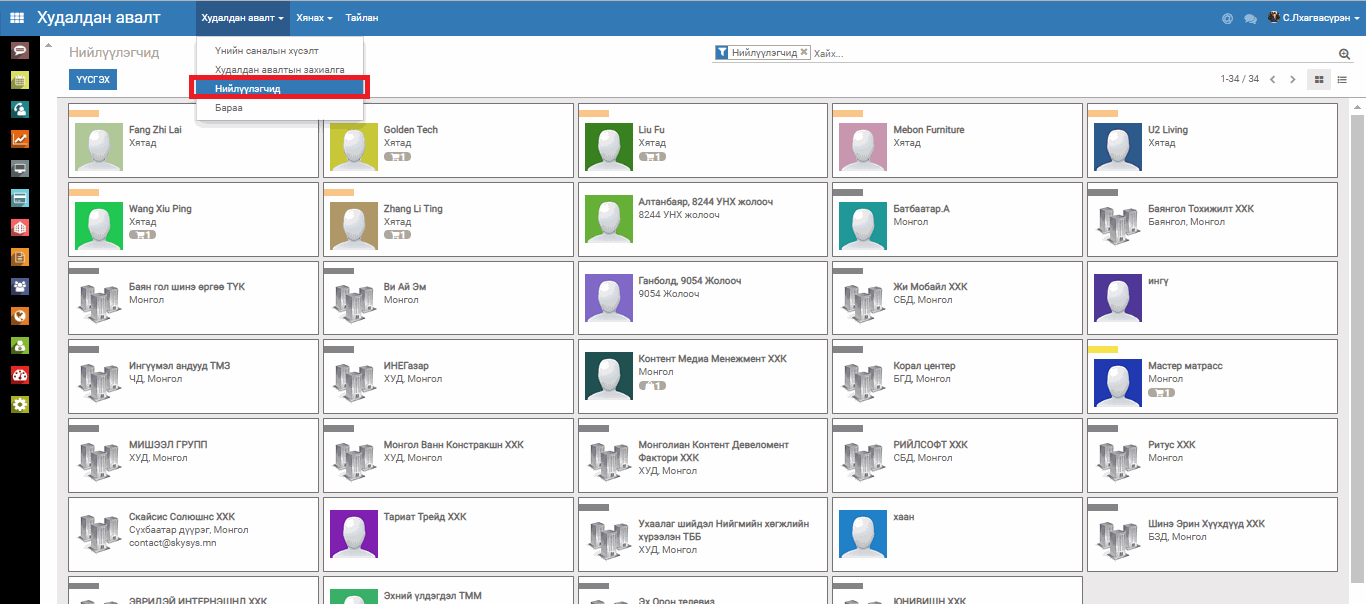Open the Тайлан report link

pos(361,18)
